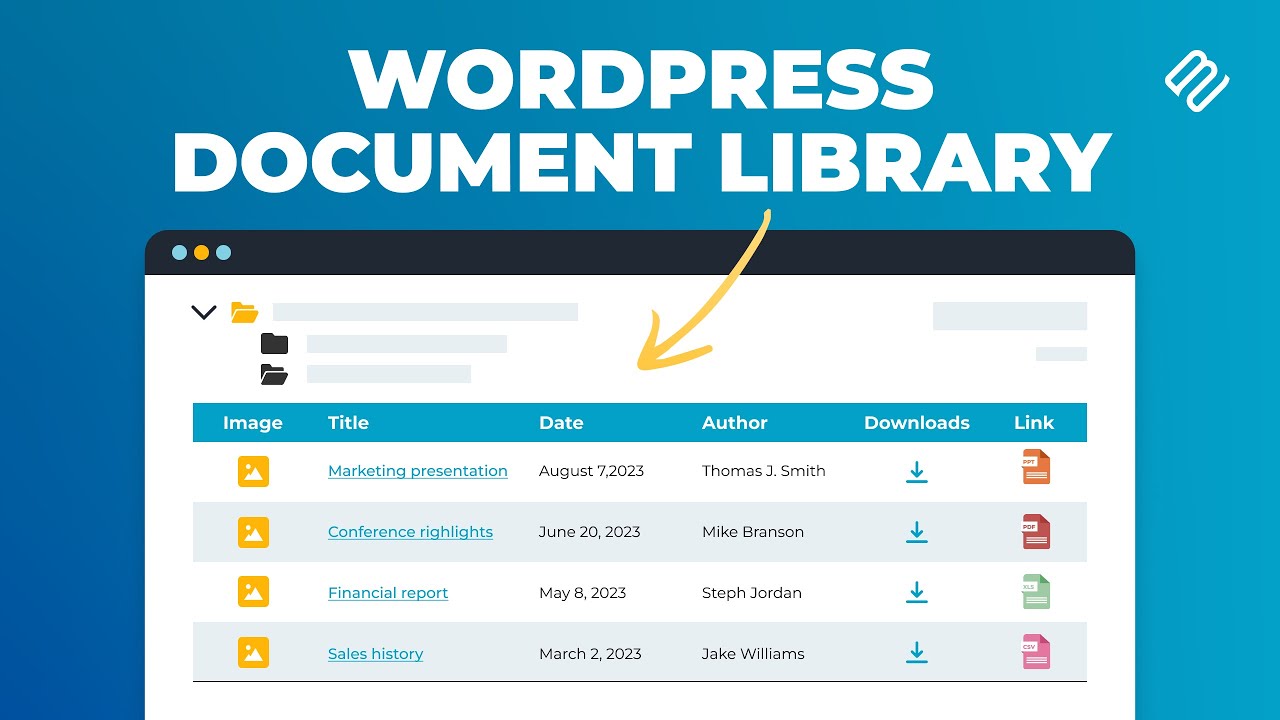
Task: Sort by Date column header
Action: [x=561, y=423]
